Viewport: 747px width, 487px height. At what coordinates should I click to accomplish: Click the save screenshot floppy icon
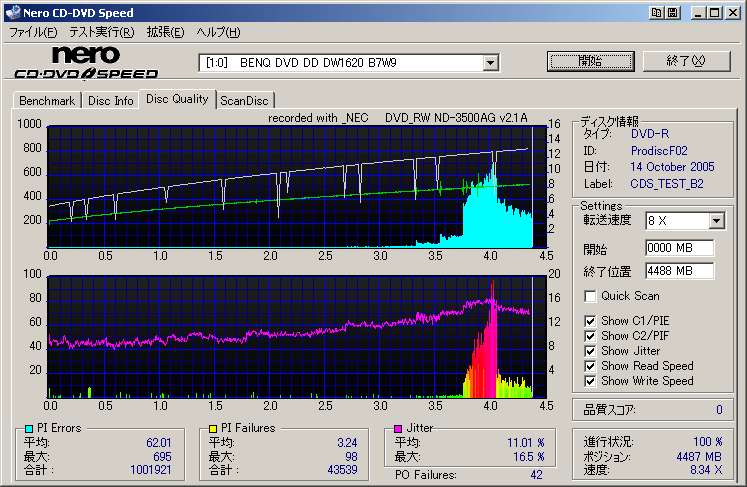click(x=673, y=13)
